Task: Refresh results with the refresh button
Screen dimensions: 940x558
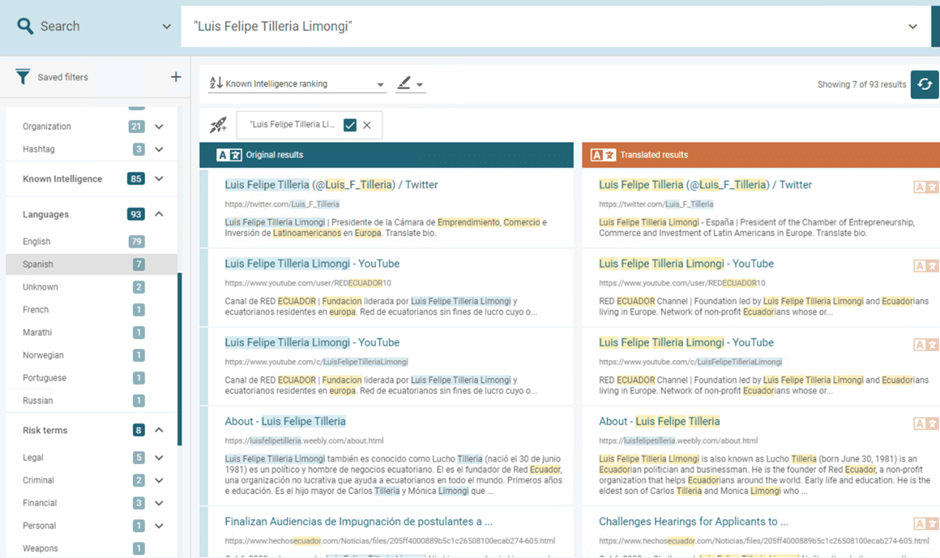Action: pyautogui.click(x=924, y=85)
